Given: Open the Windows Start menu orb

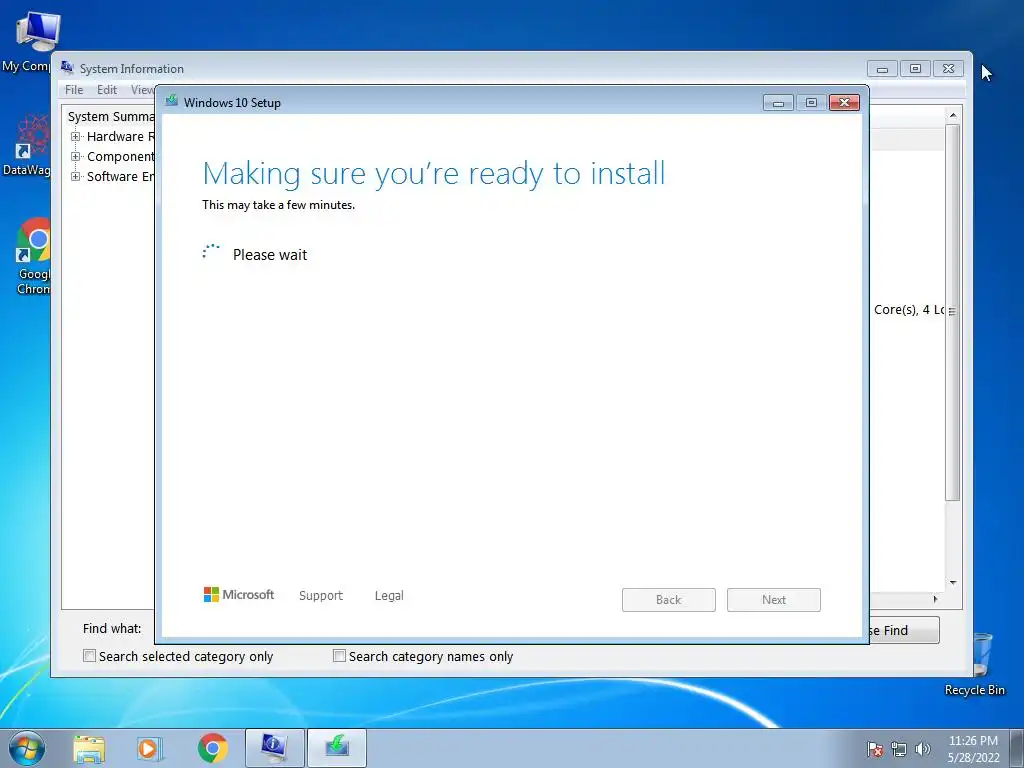Looking at the screenshot, I should click(x=27, y=748).
